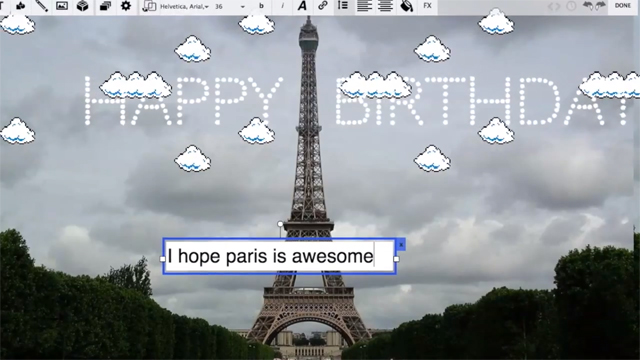Open the FX effects button
This screenshot has height=360, width=640.
(427, 6)
